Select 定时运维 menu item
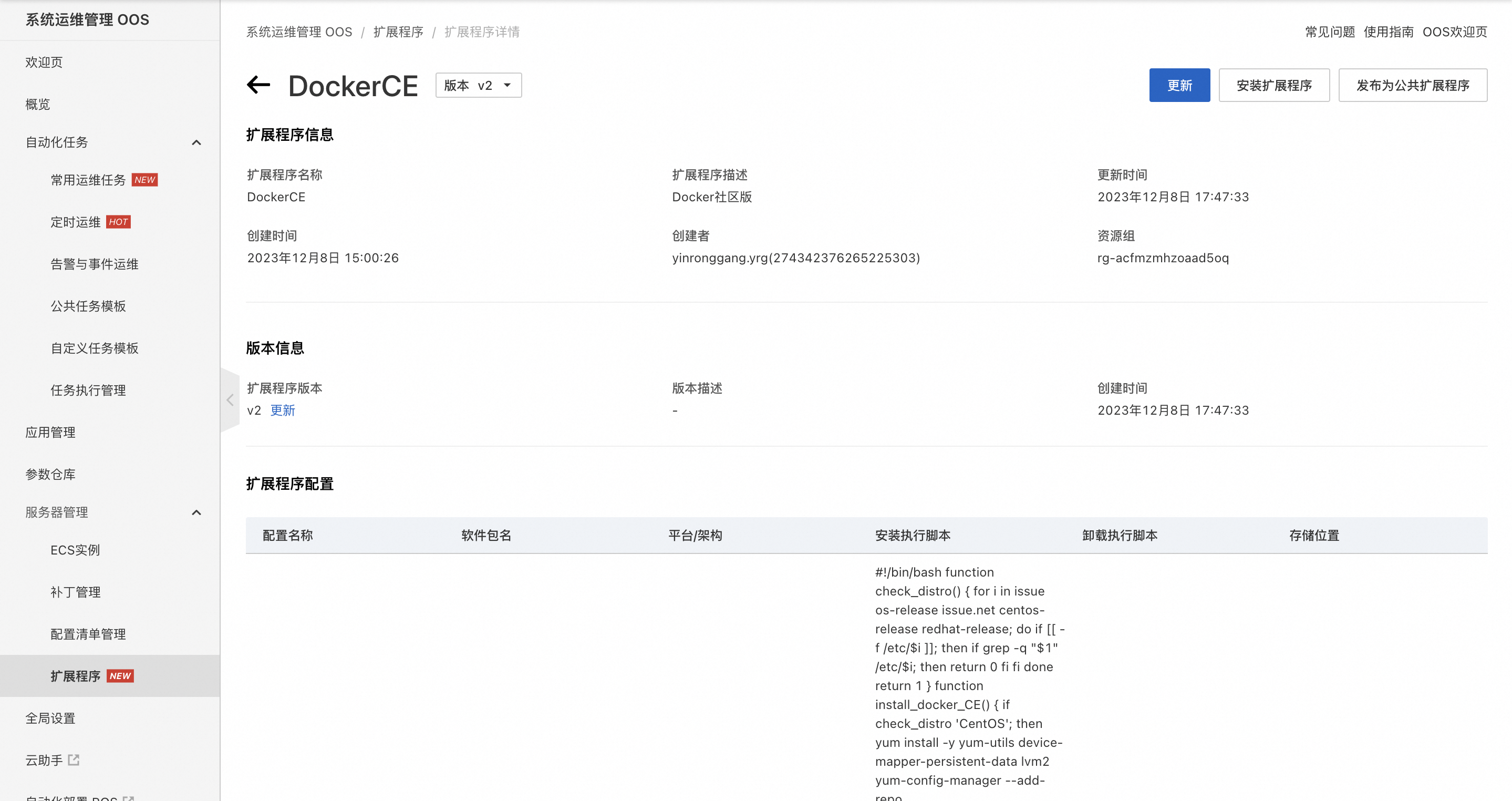The width and height of the screenshot is (1512, 801). pyautogui.click(x=76, y=222)
